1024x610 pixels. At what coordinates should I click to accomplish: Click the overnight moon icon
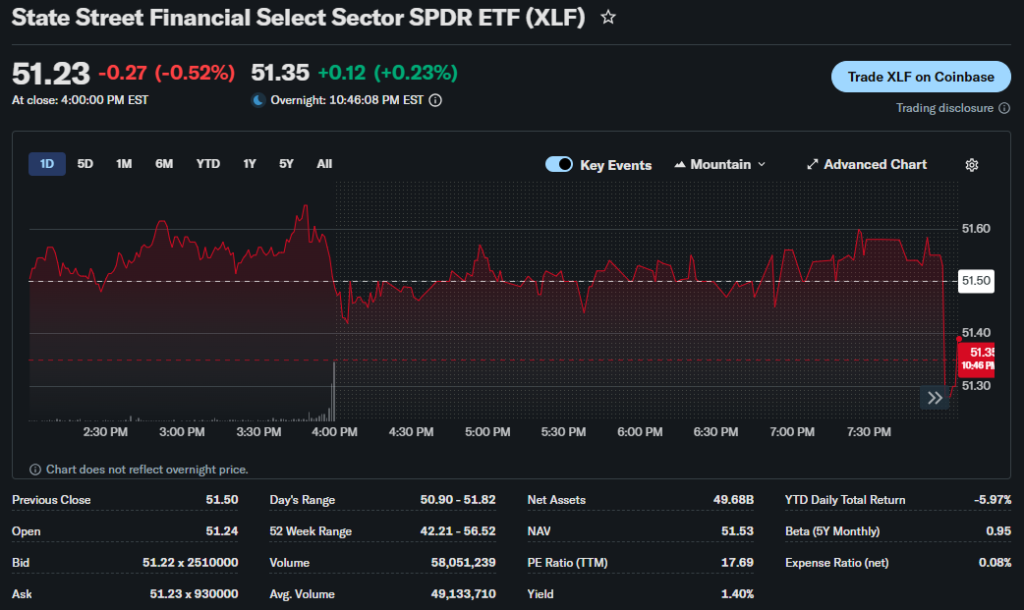258,100
